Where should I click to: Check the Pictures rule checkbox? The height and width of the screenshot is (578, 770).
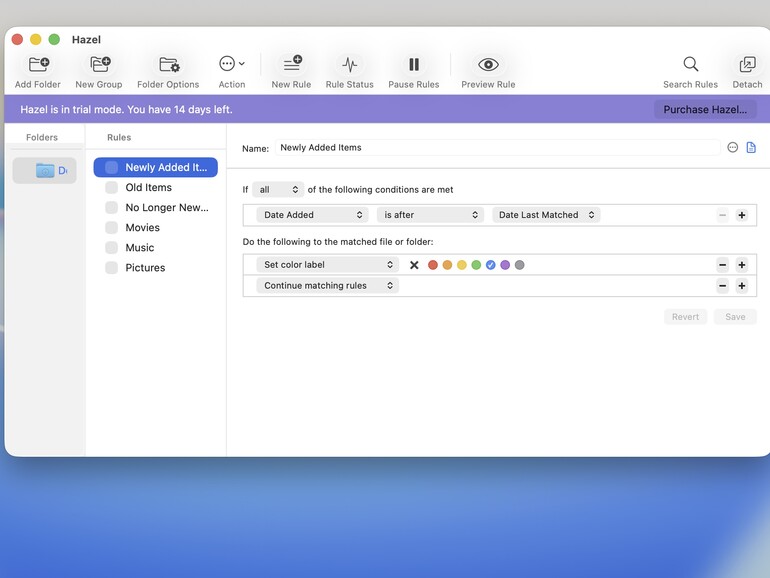(x=111, y=268)
